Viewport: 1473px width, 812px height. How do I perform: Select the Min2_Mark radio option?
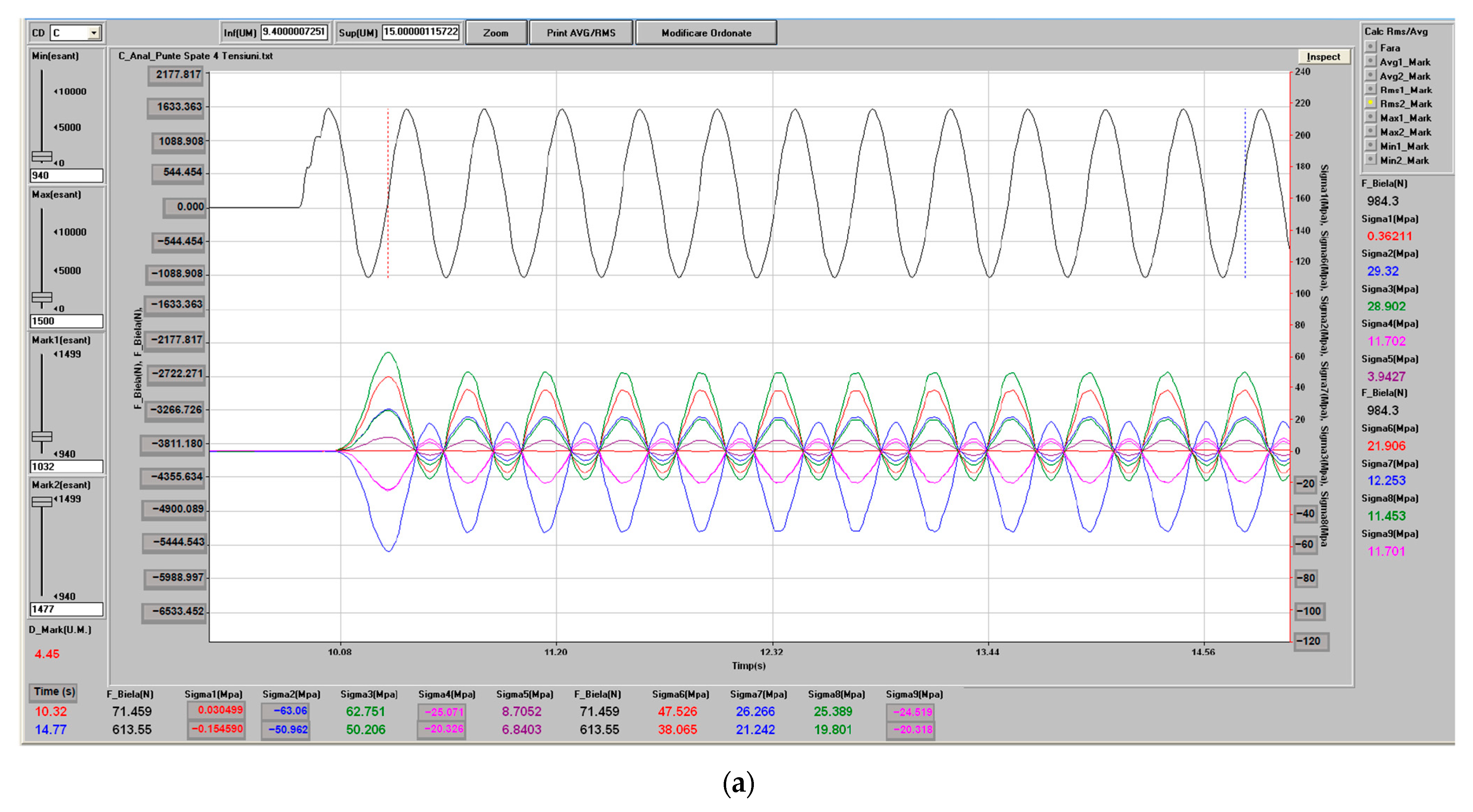pos(1370,160)
